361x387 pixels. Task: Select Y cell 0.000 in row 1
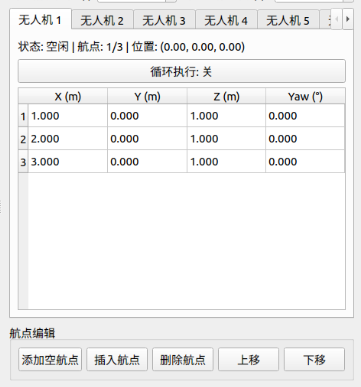[x=147, y=116]
